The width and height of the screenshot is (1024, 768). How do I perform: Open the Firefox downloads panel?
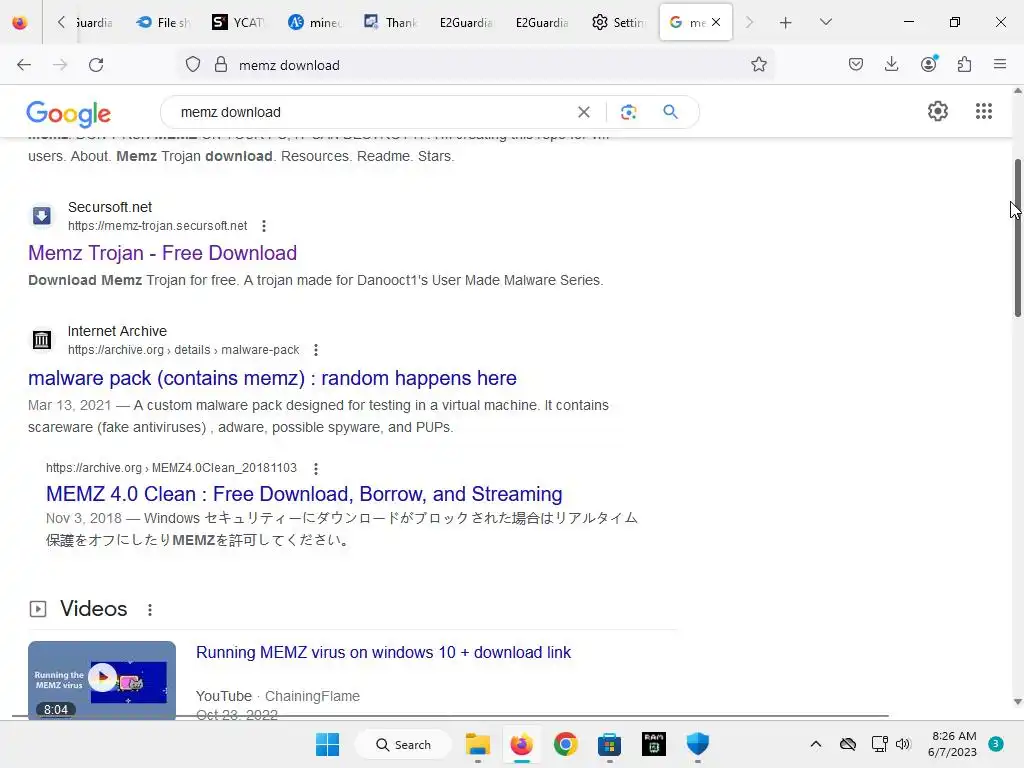891,65
